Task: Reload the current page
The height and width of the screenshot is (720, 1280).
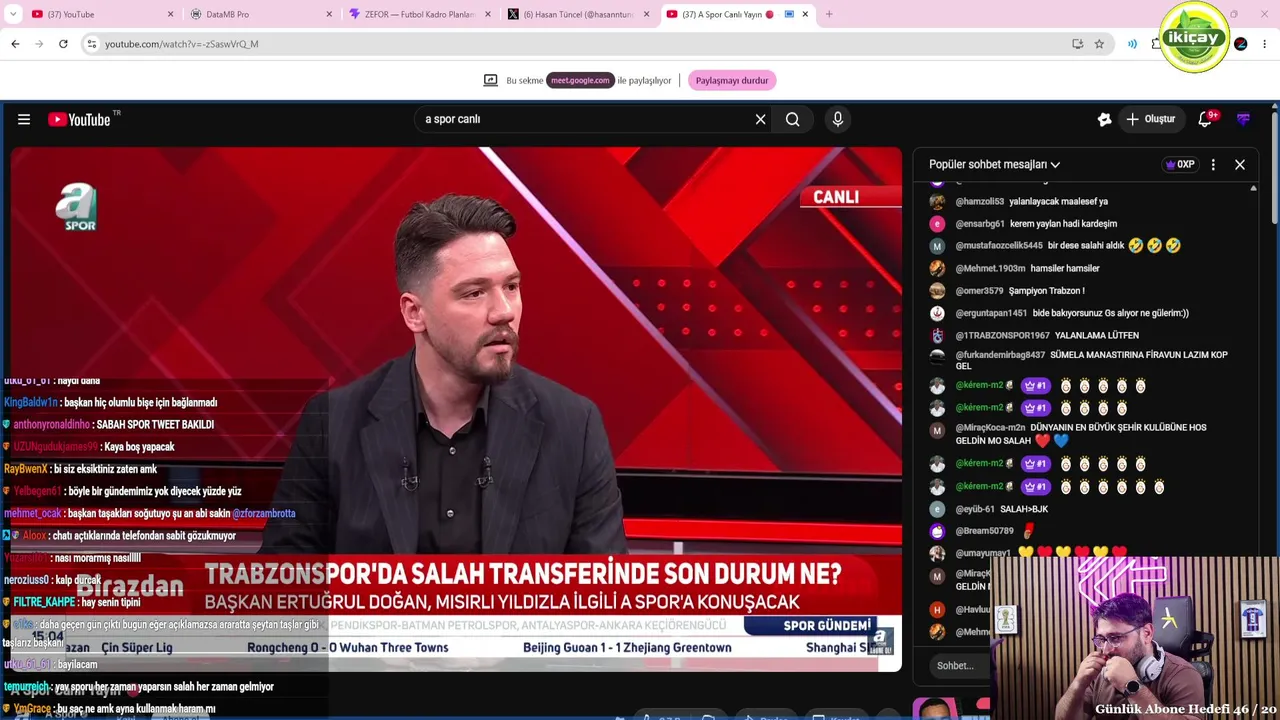Action: (63, 44)
